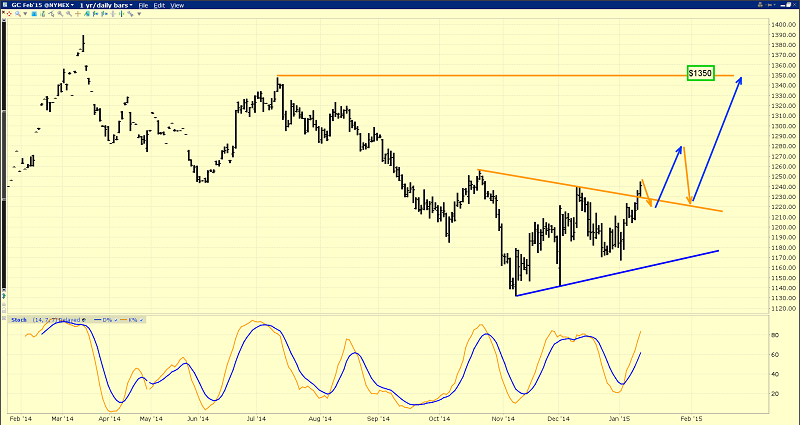Click the Feb '14 date axis label
This screenshot has width=800, height=425.
(x=19, y=418)
